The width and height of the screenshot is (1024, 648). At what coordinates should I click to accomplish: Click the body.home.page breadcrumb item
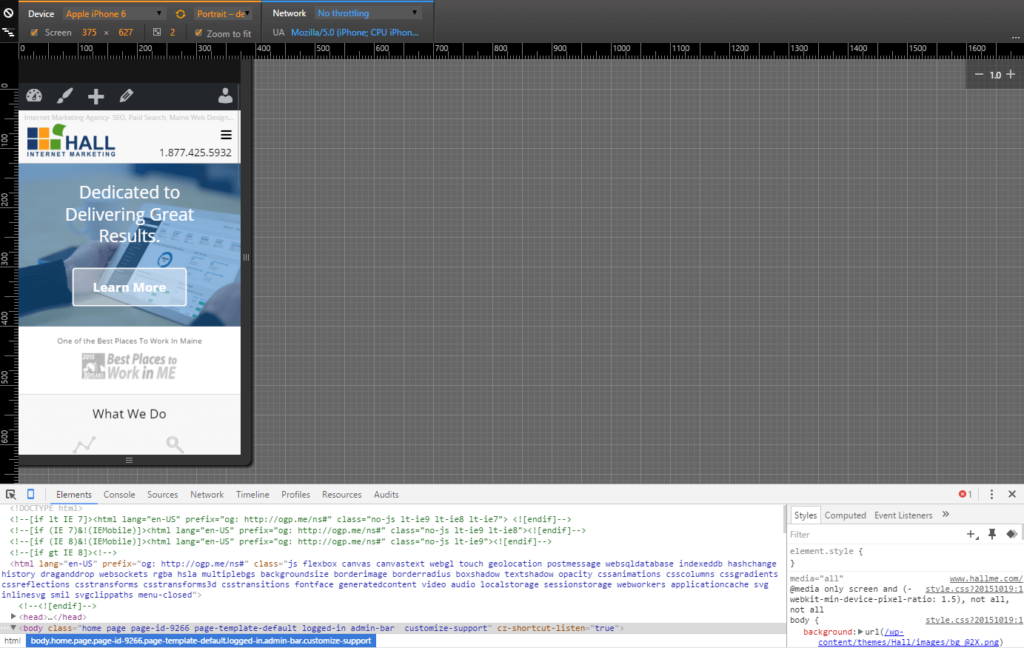tap(200, 641)
